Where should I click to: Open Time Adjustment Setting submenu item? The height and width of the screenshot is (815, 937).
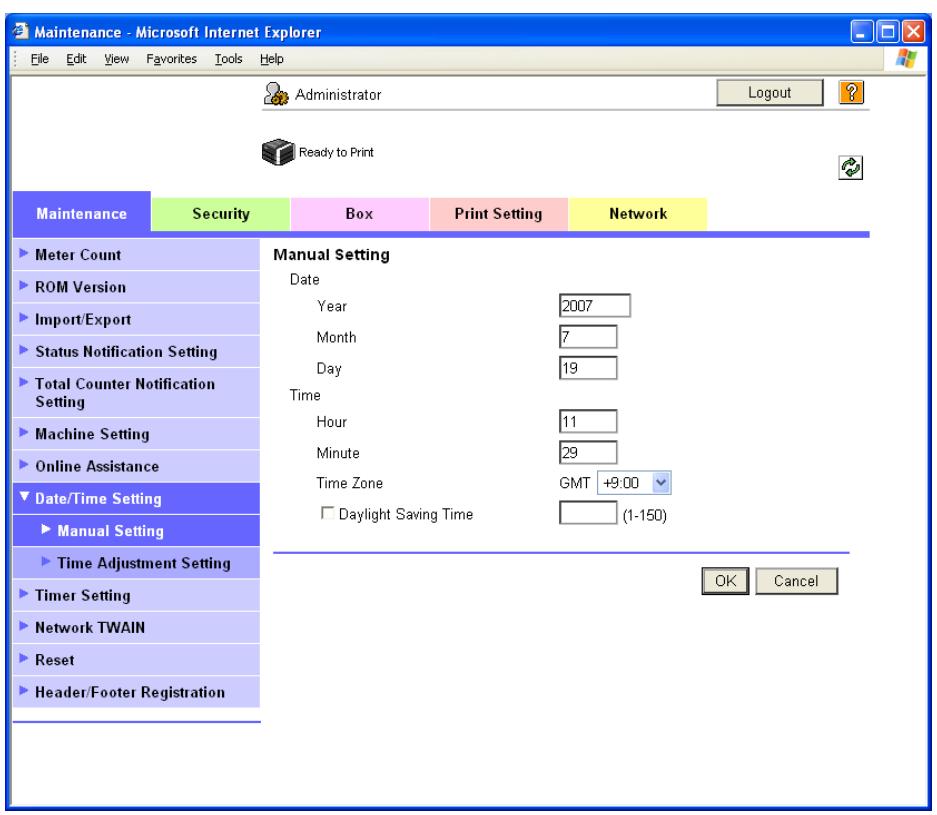tap(136, 563)
